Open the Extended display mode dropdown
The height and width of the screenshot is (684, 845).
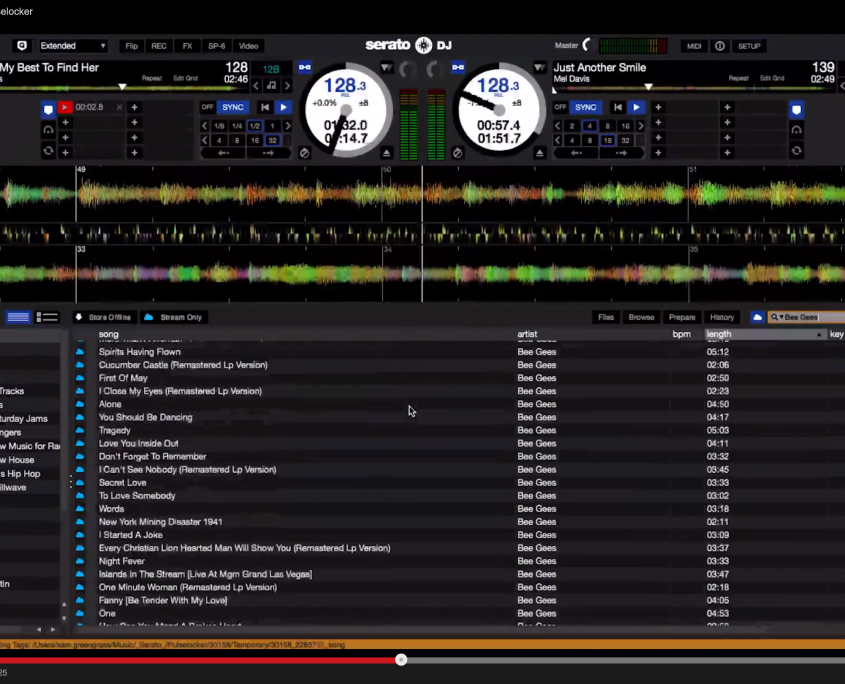click(x=72, y=45)
